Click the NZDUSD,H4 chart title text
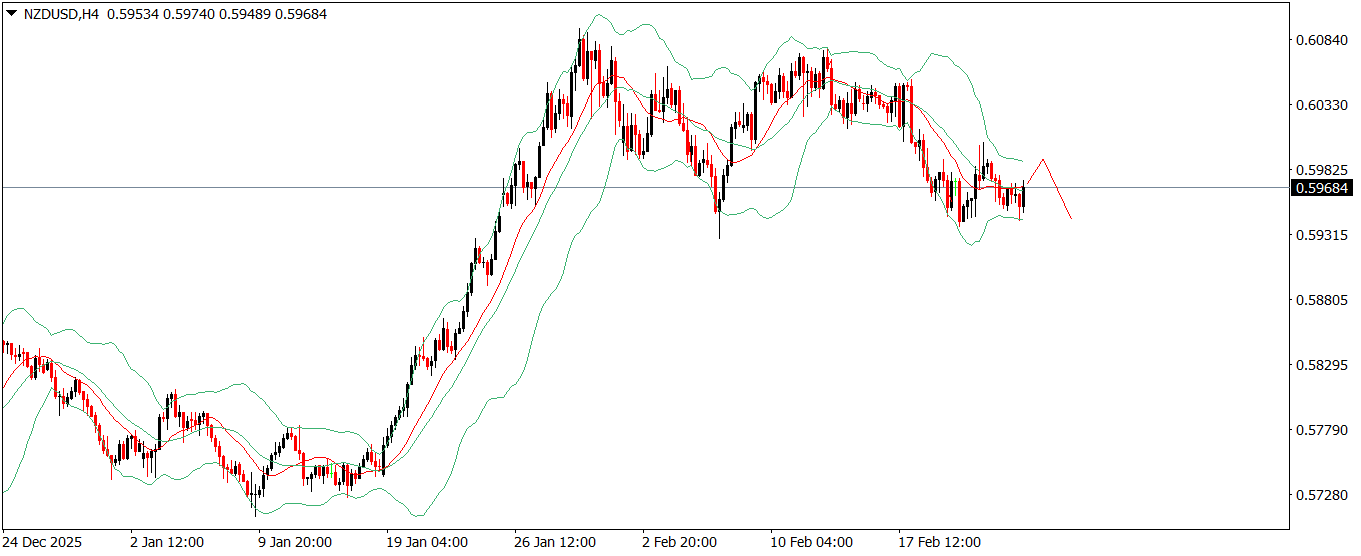Viewport: 1361px width, 556px height. pos(61,14)
